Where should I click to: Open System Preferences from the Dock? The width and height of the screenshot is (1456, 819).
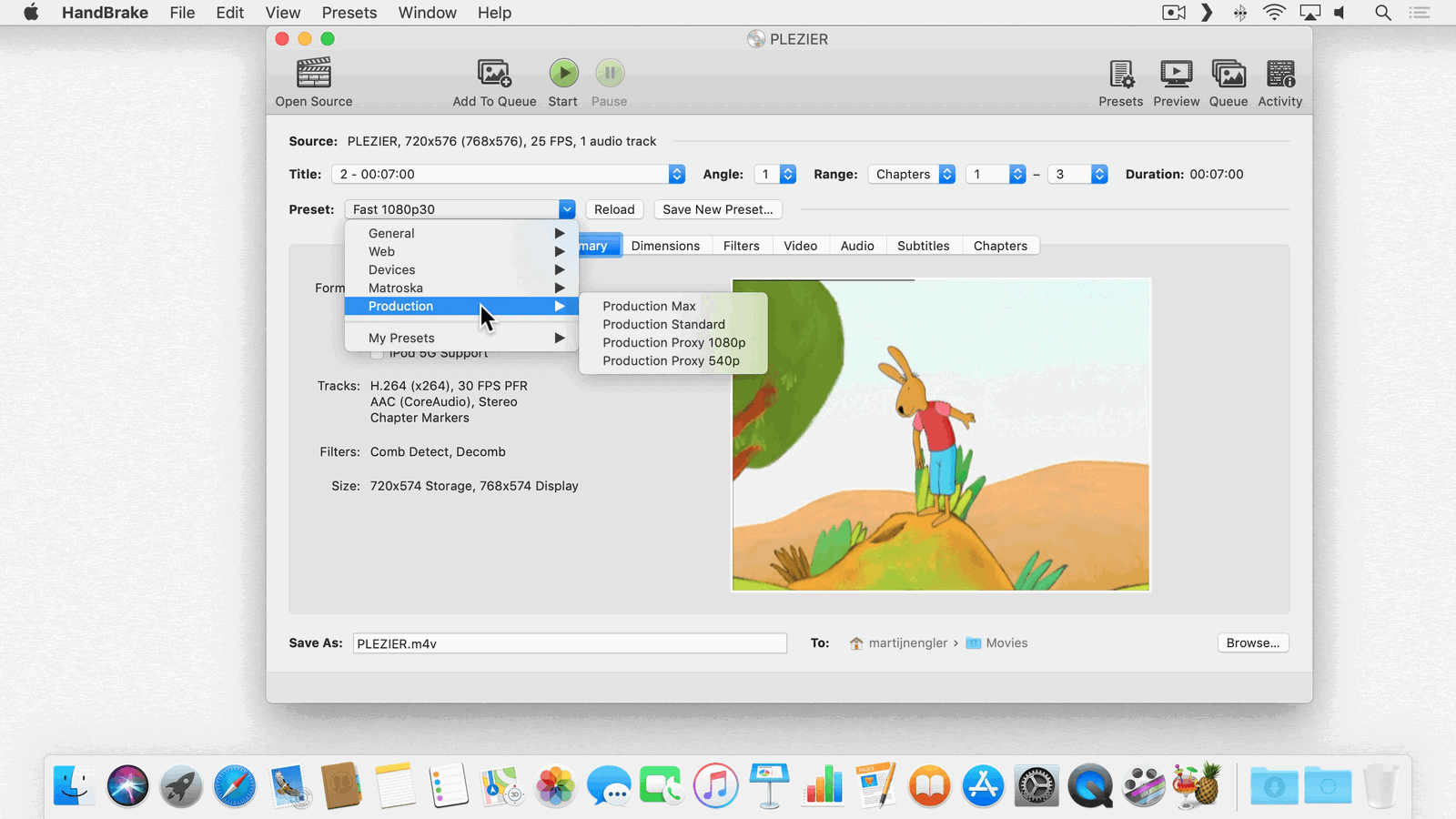(x=1036, y=785)
